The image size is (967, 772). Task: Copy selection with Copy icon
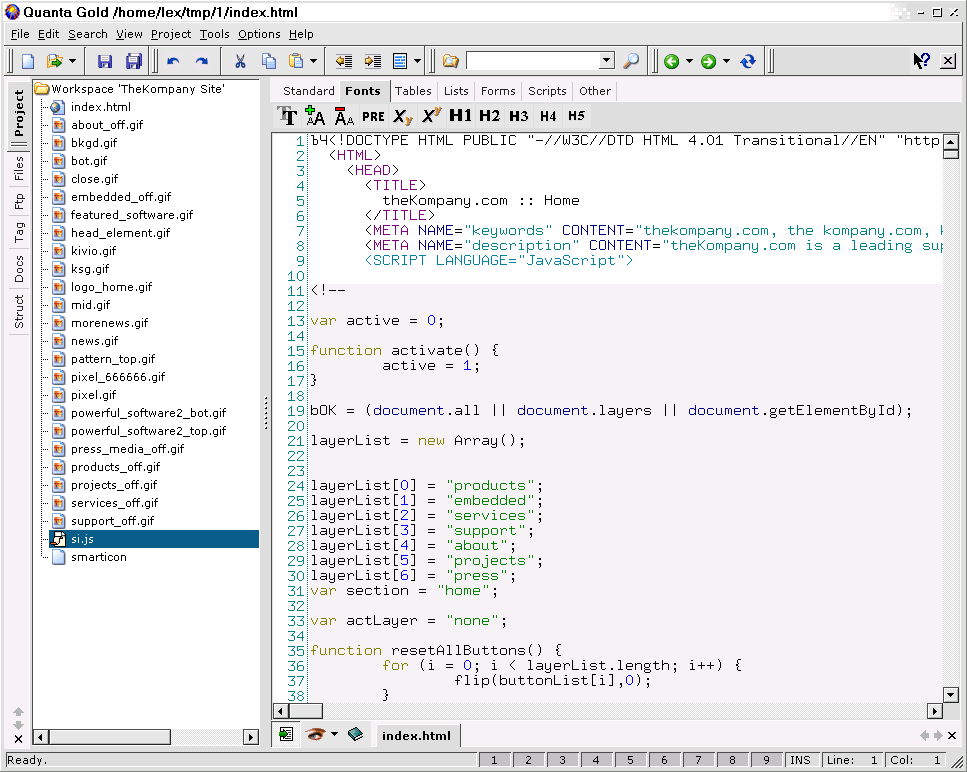click(x=269, y=61)
